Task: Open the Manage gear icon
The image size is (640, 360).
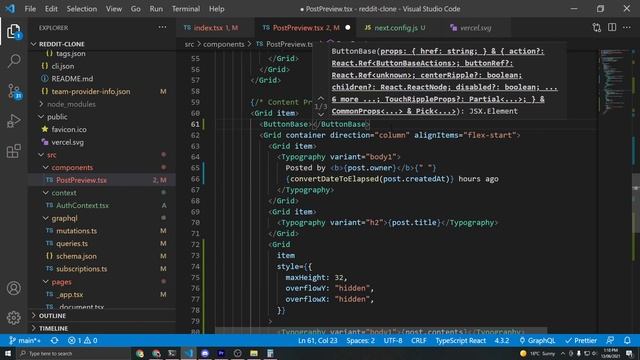Action: pos(13,318)
